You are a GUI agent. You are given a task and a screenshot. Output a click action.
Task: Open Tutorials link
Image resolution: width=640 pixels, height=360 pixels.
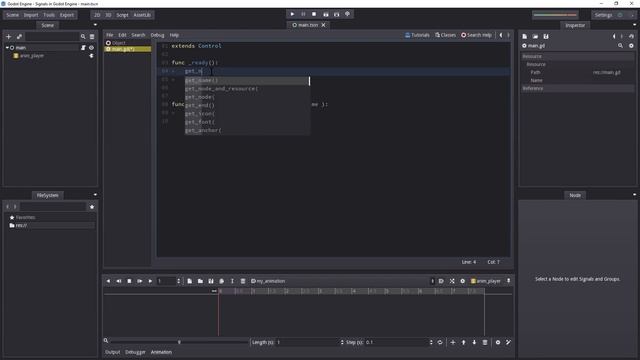pyautogui.click(x=417, y=35)
